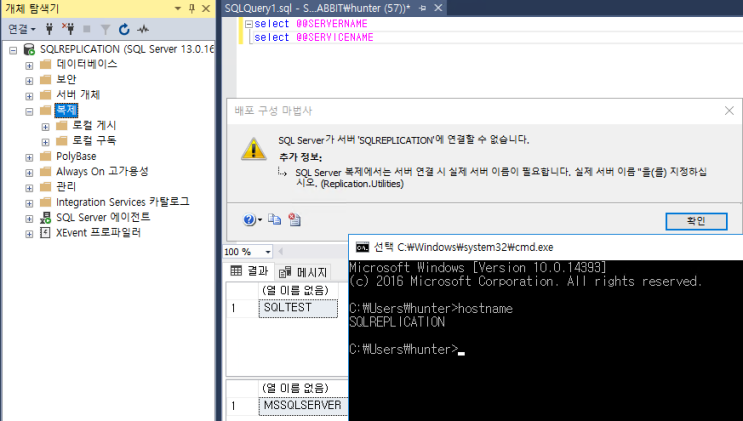
Task: Select the 관리 tree item
Action: coord(66,186)
